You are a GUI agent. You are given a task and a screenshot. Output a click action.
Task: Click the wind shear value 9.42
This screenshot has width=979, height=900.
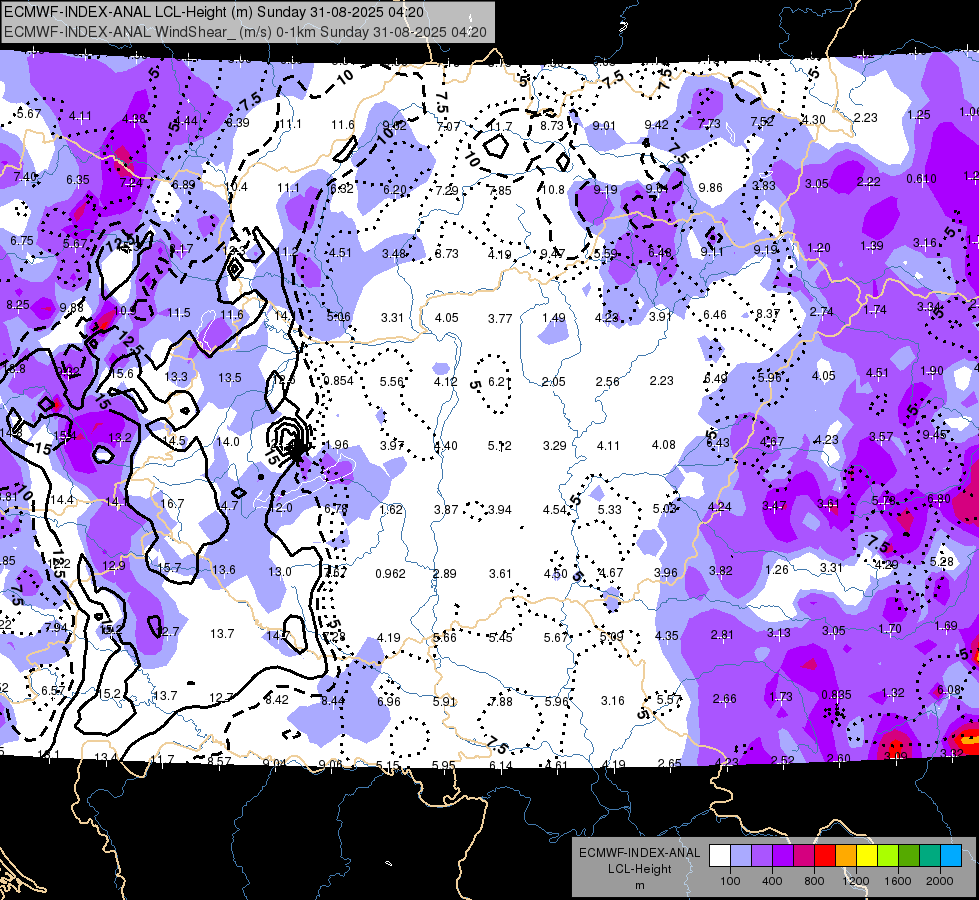657,125
